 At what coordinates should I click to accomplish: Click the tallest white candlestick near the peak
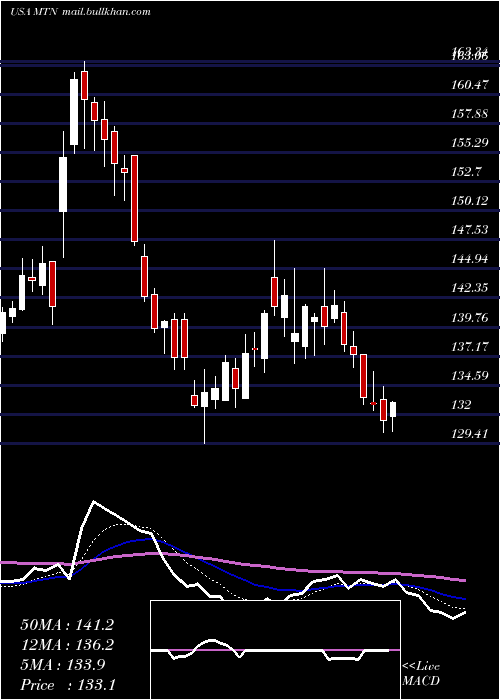74,112
